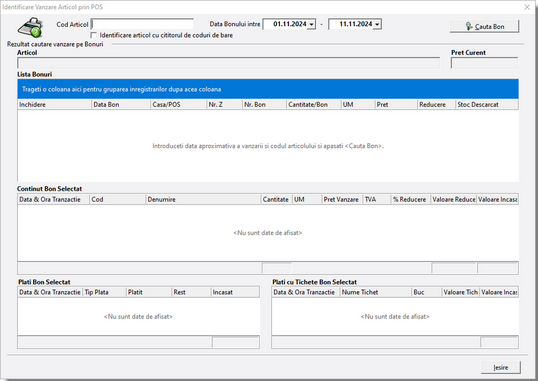538x381 pixels.
Task: Click the Valoare Tich column header
Action: coord(460,292)
